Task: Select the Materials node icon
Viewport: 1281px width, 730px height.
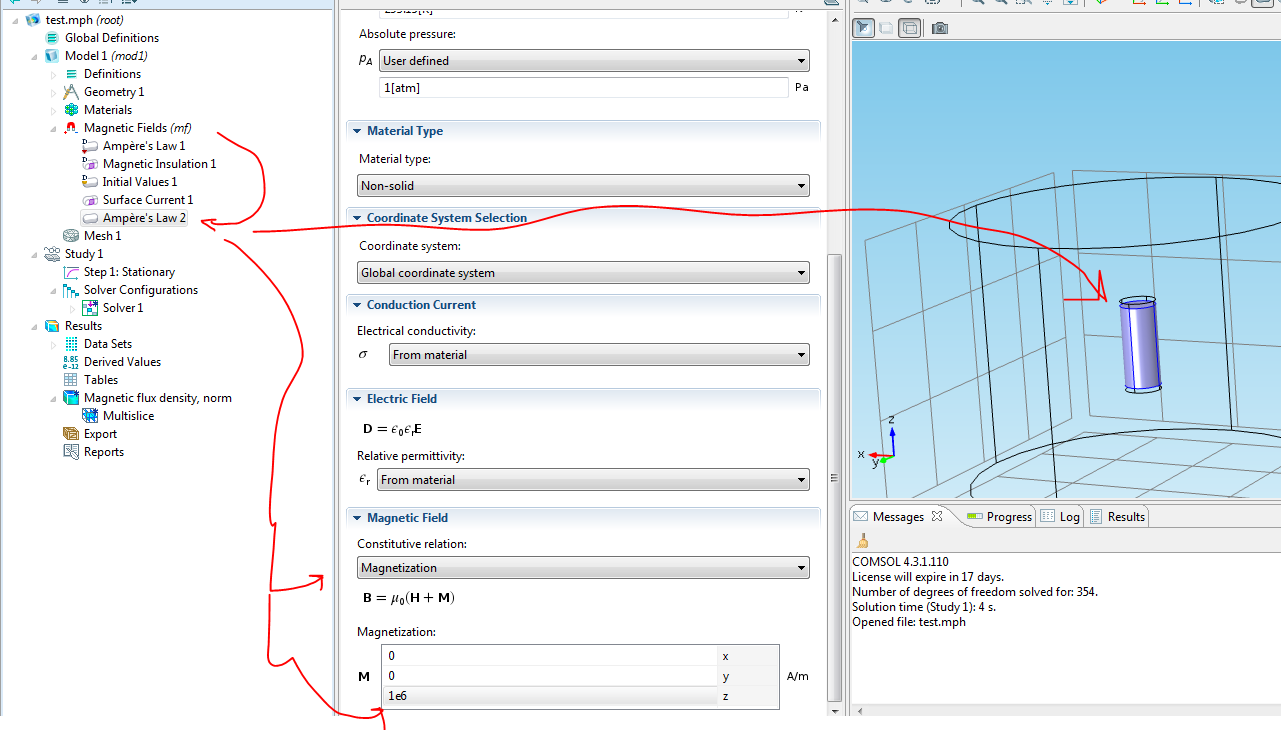Action: tap(71, 110)
